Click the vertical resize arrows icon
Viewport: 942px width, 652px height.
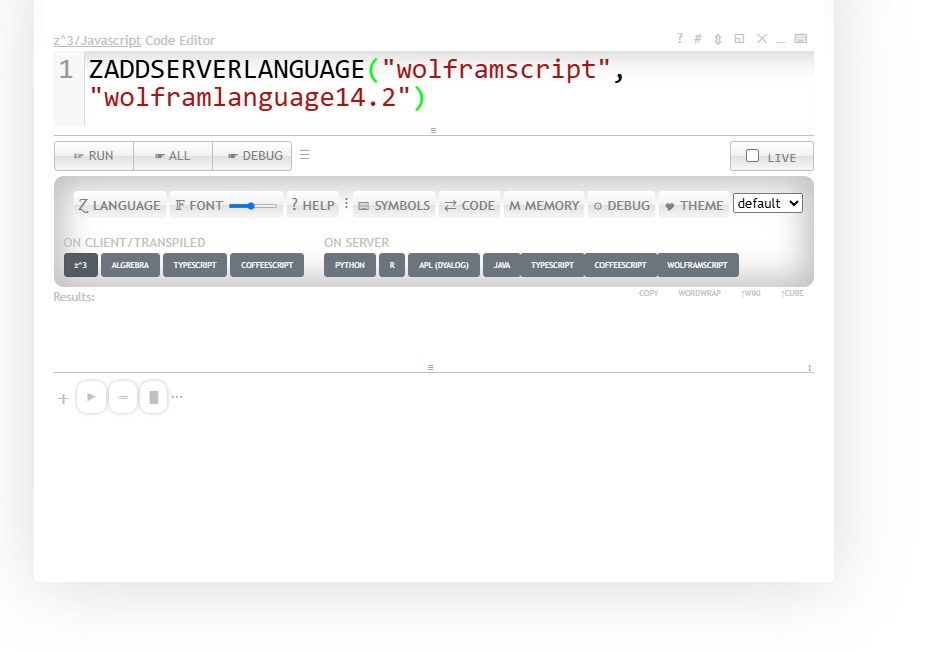717,39
